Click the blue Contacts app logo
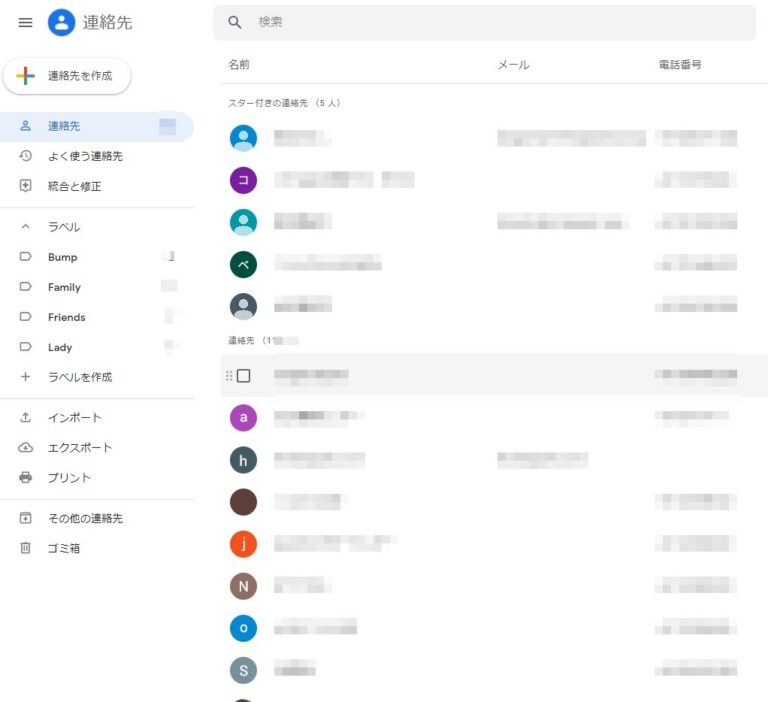Screen dimensions: 768x702 pyautogui.click(x=62, y=22)
